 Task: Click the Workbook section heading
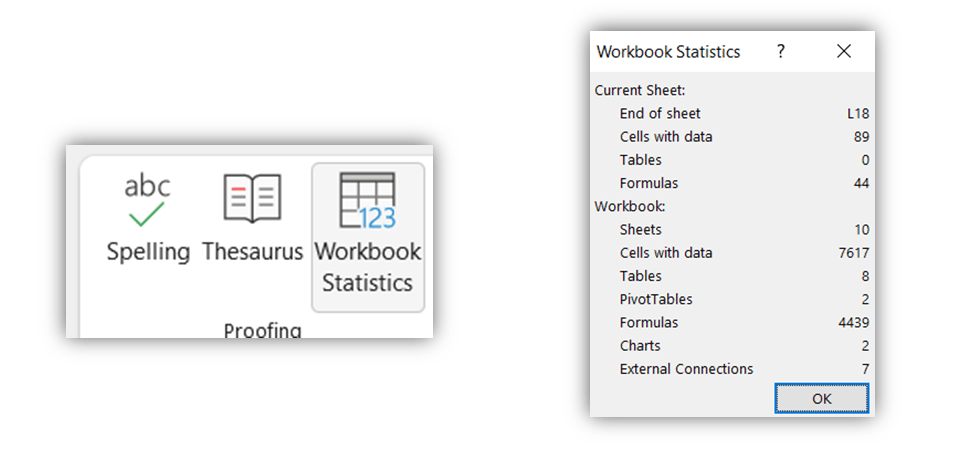[x=630, y=206]
